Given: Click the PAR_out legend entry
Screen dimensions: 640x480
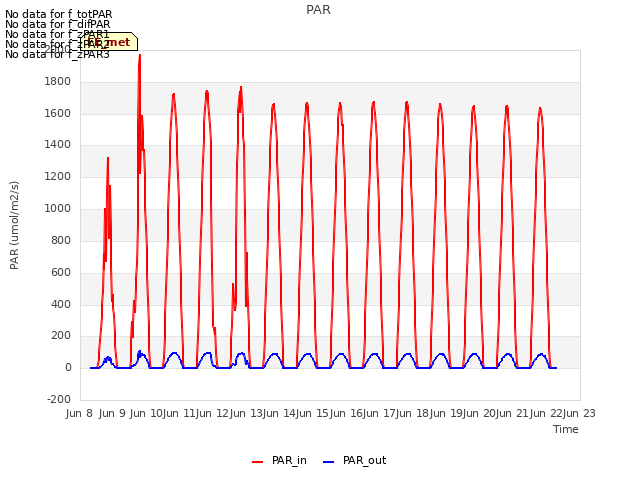Looking at the screenshot, I should (x=354, y=461).
